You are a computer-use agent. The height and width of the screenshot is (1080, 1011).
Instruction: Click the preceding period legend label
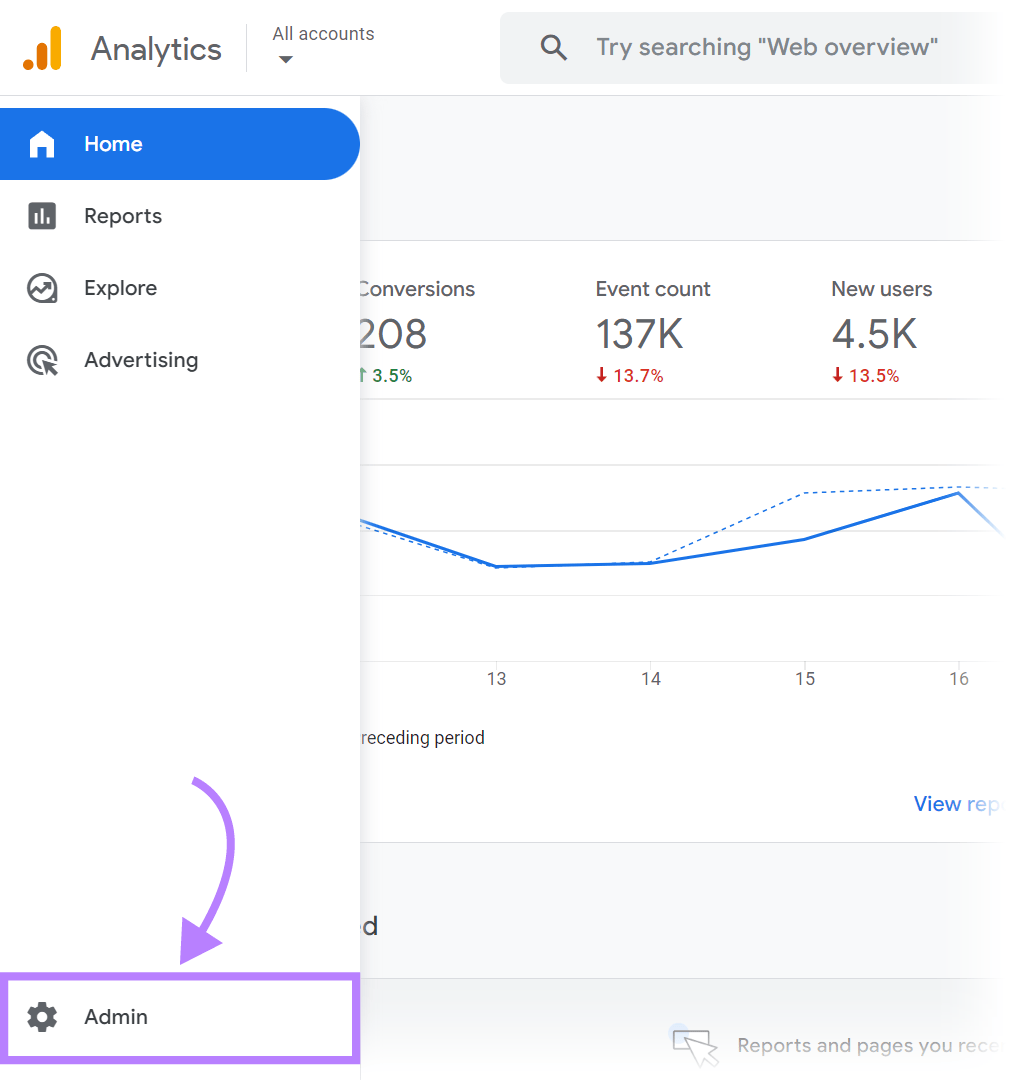click(x=420, y=737)
